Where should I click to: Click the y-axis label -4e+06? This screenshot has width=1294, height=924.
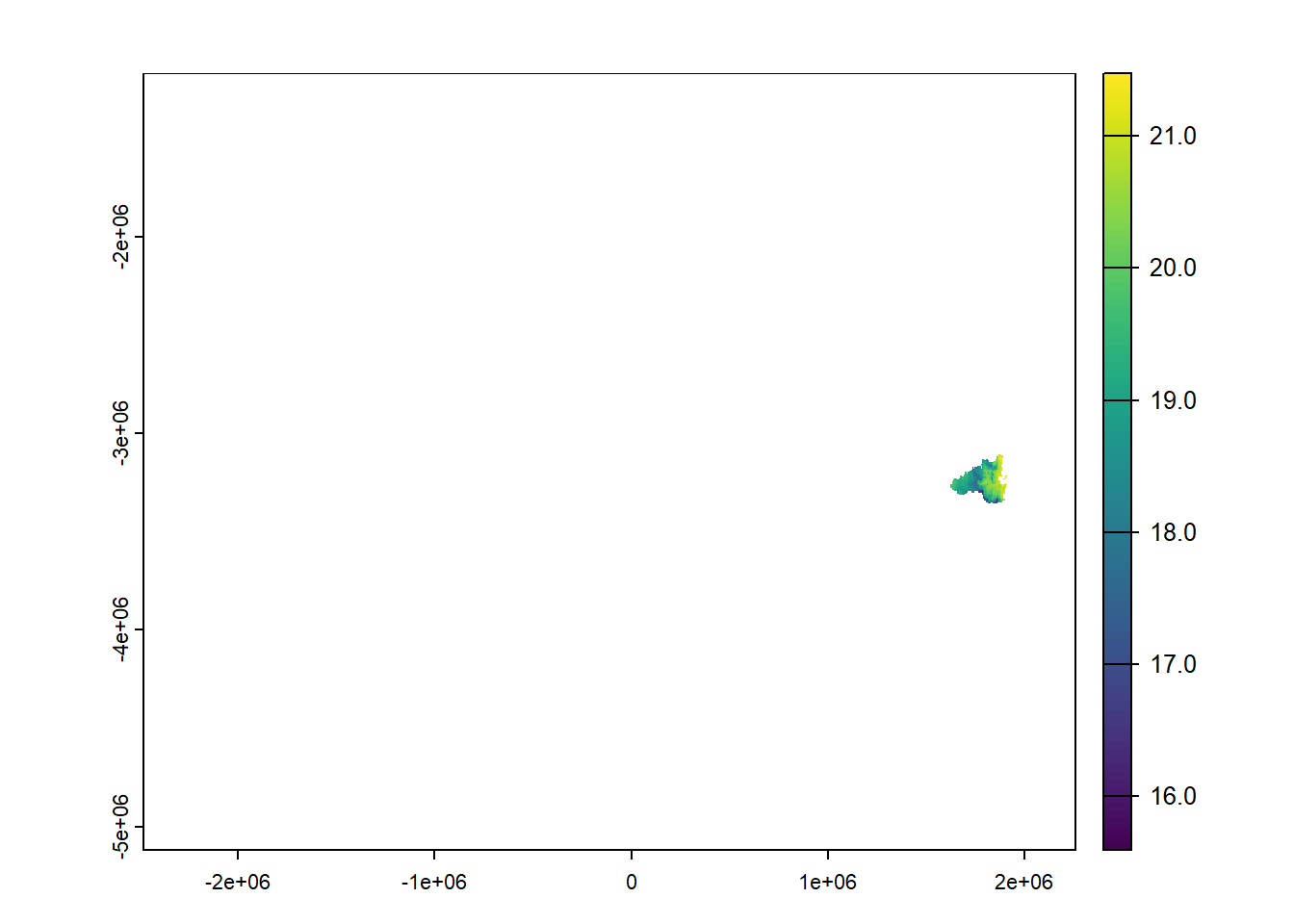click(x=120, y=629)
